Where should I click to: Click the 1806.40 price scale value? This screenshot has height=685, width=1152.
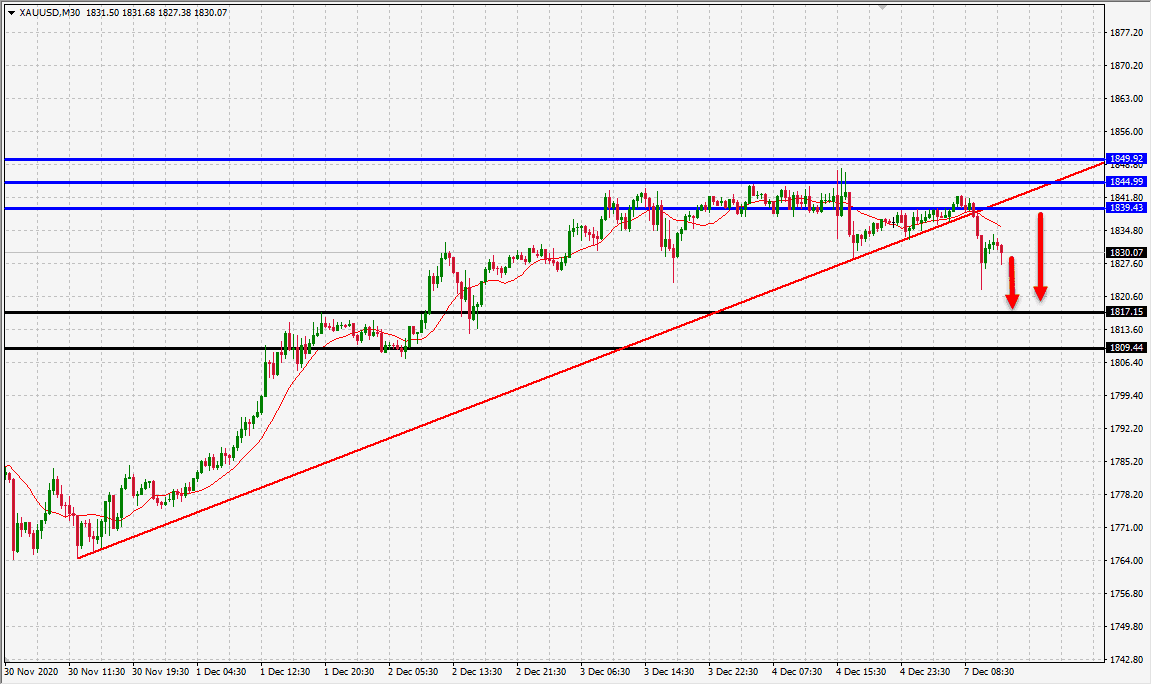click(x=1126, y=362)
